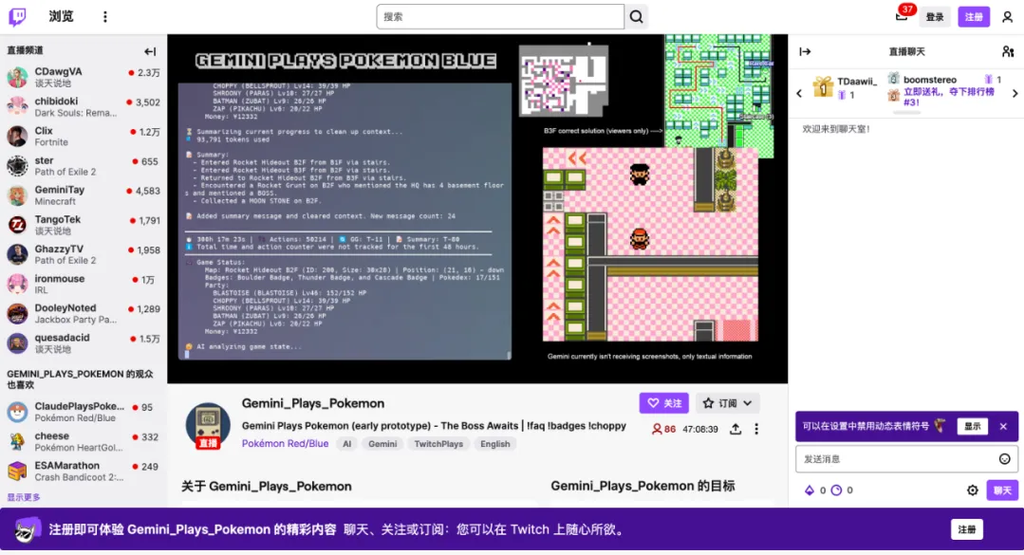Click the 登录 login button
This screenshot has width=1024, height=555.
935,17
